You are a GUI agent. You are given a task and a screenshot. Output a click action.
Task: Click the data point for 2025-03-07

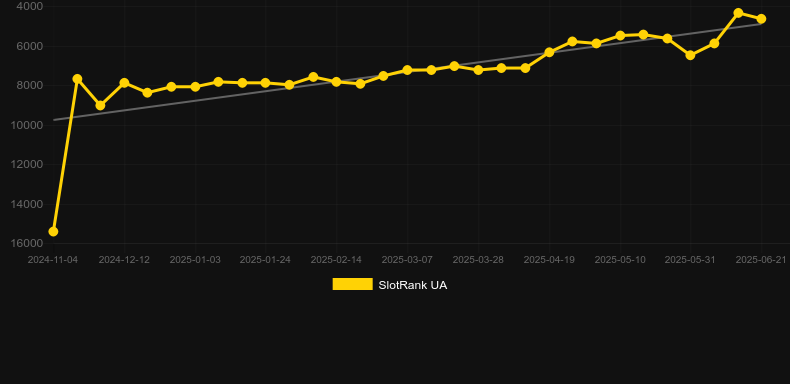point(407,70)
